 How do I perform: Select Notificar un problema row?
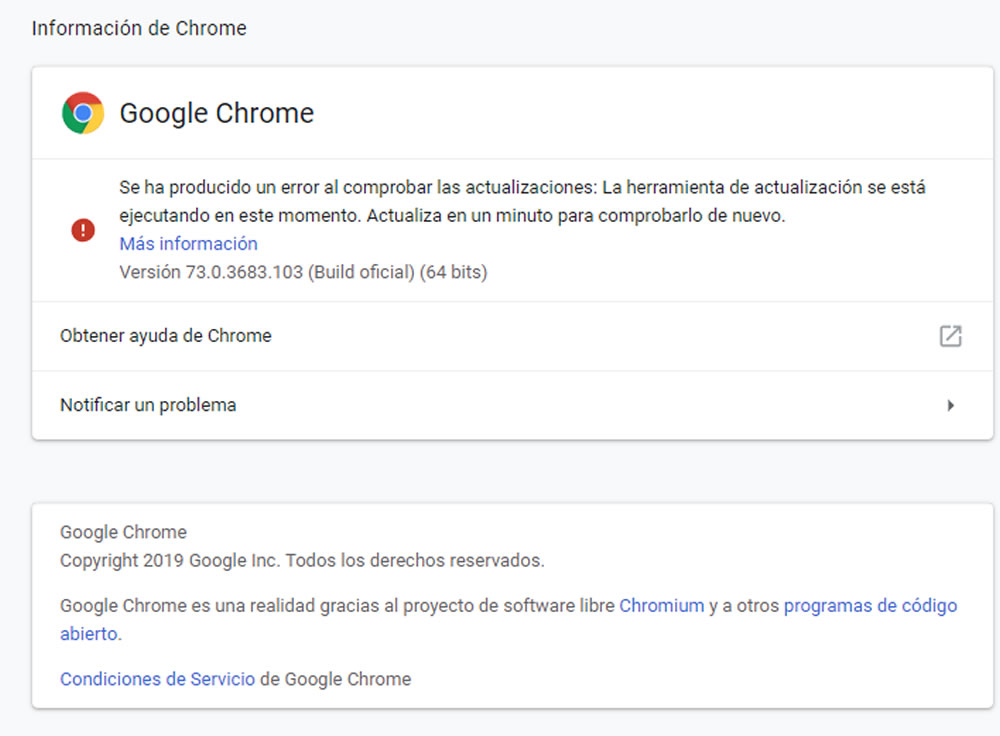(512, 405)
